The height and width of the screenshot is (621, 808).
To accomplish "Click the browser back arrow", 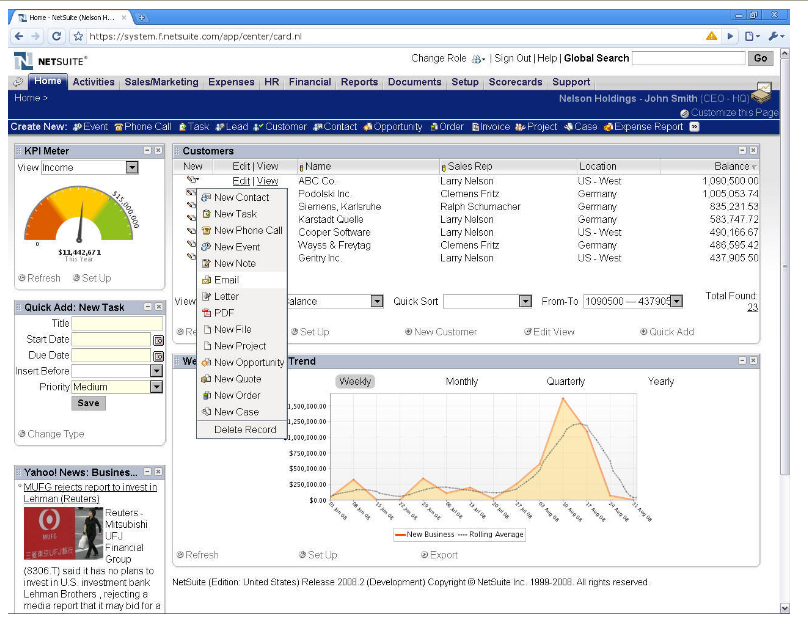I will [x=19, y=36].
